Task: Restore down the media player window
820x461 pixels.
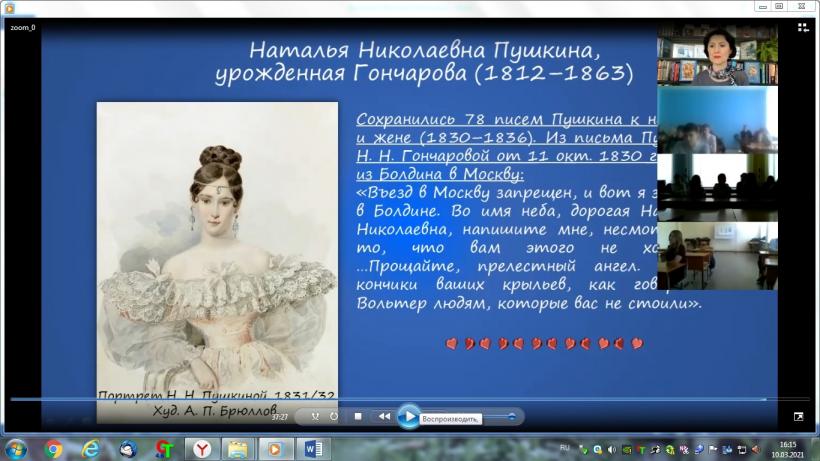Action: point(779,6)
